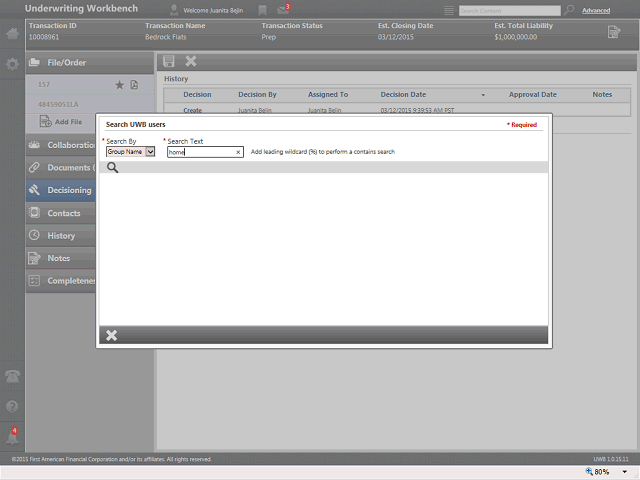Click the home icon in left sidebar
This screenshot has width=640, height=480.
12,33
